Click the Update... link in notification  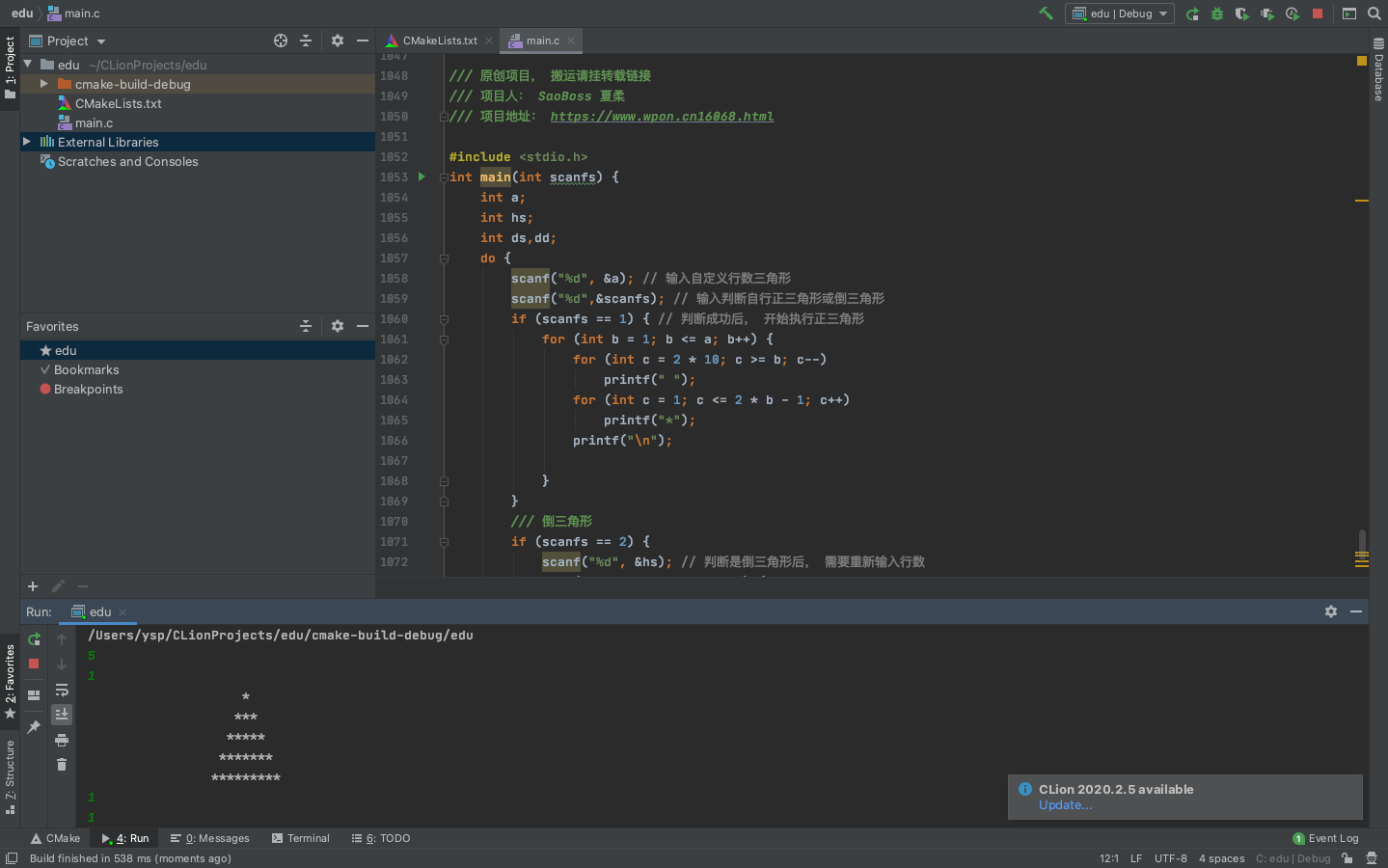1065,805
